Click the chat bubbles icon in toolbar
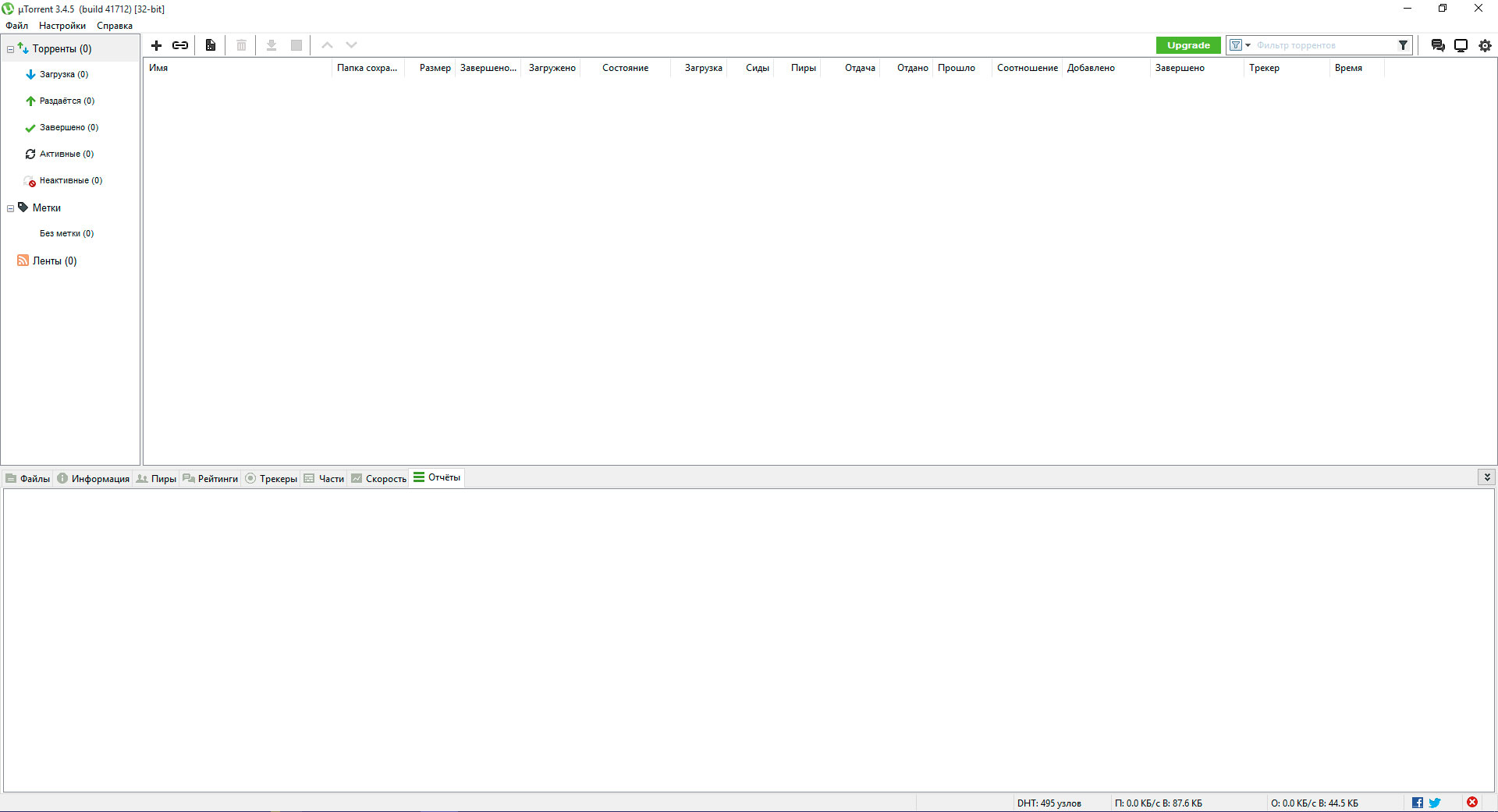This screenshot has width=1498, height=812. click(x=1437, y=45)
